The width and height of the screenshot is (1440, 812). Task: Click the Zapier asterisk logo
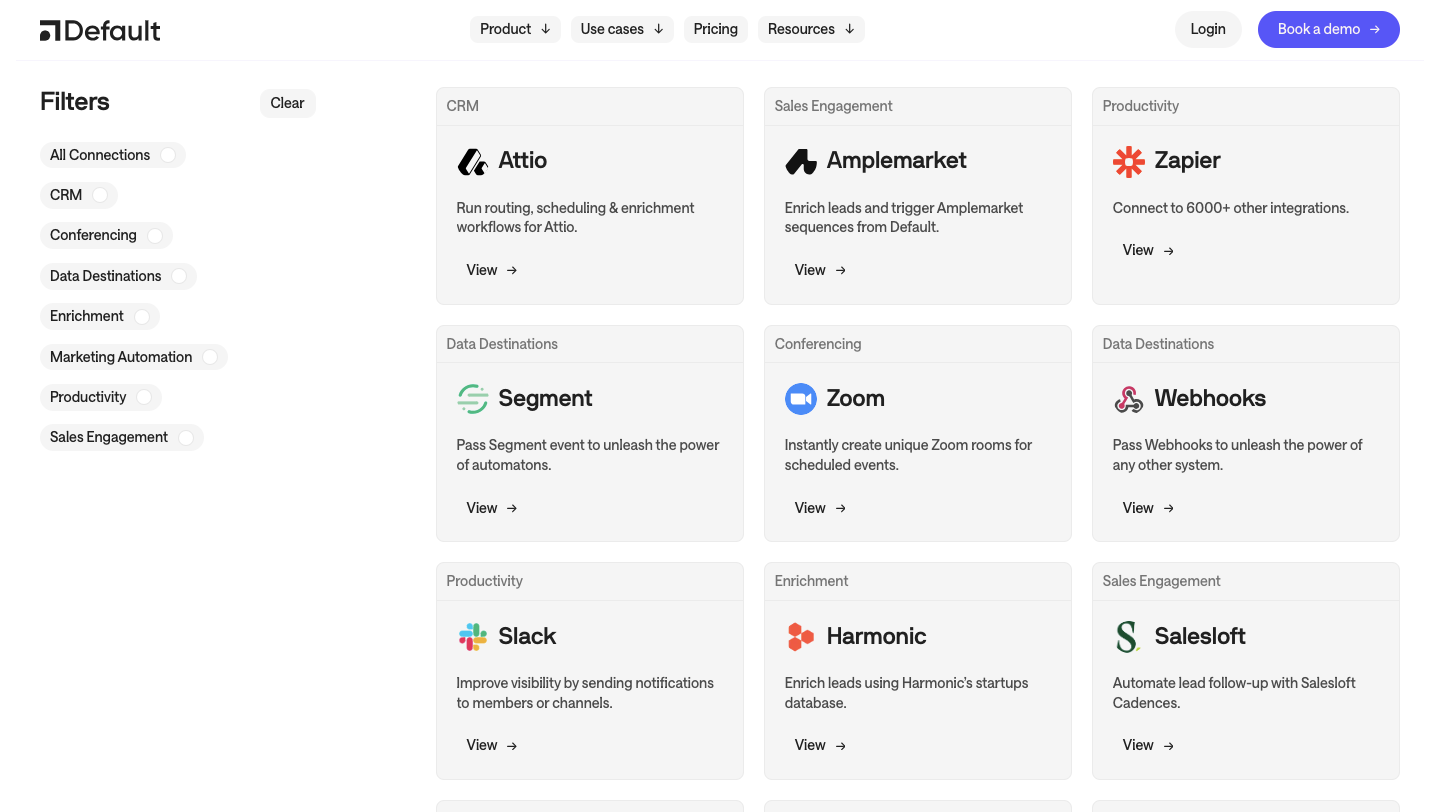pos(1128,161)
